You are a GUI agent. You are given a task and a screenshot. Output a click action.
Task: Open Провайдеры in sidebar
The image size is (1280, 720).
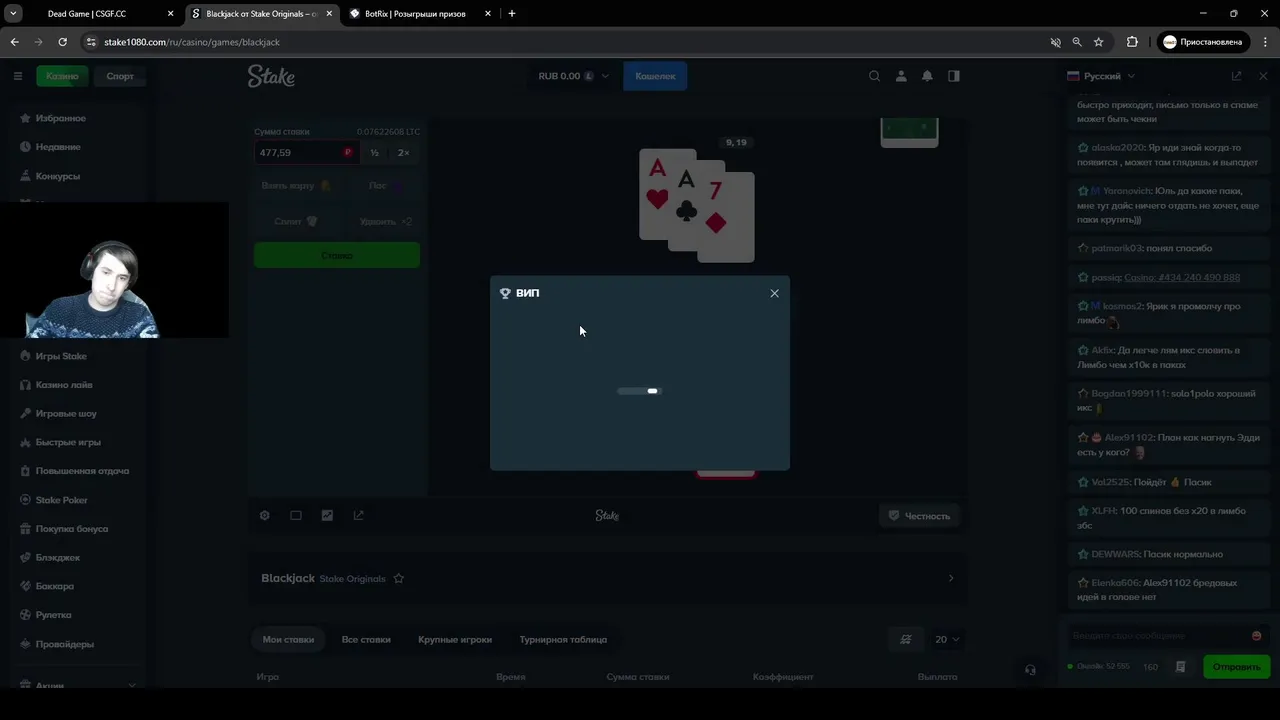(x=64, y=644)
